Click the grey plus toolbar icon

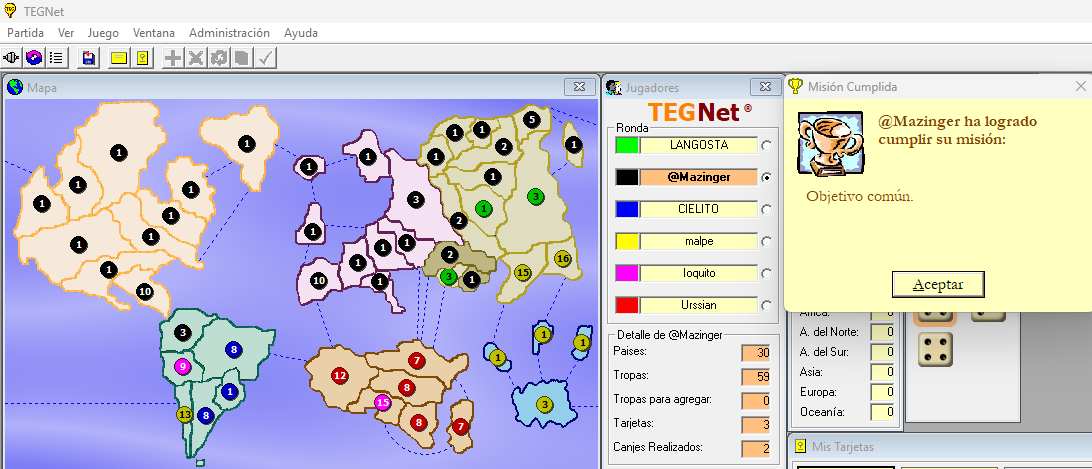tap(173, 58)
